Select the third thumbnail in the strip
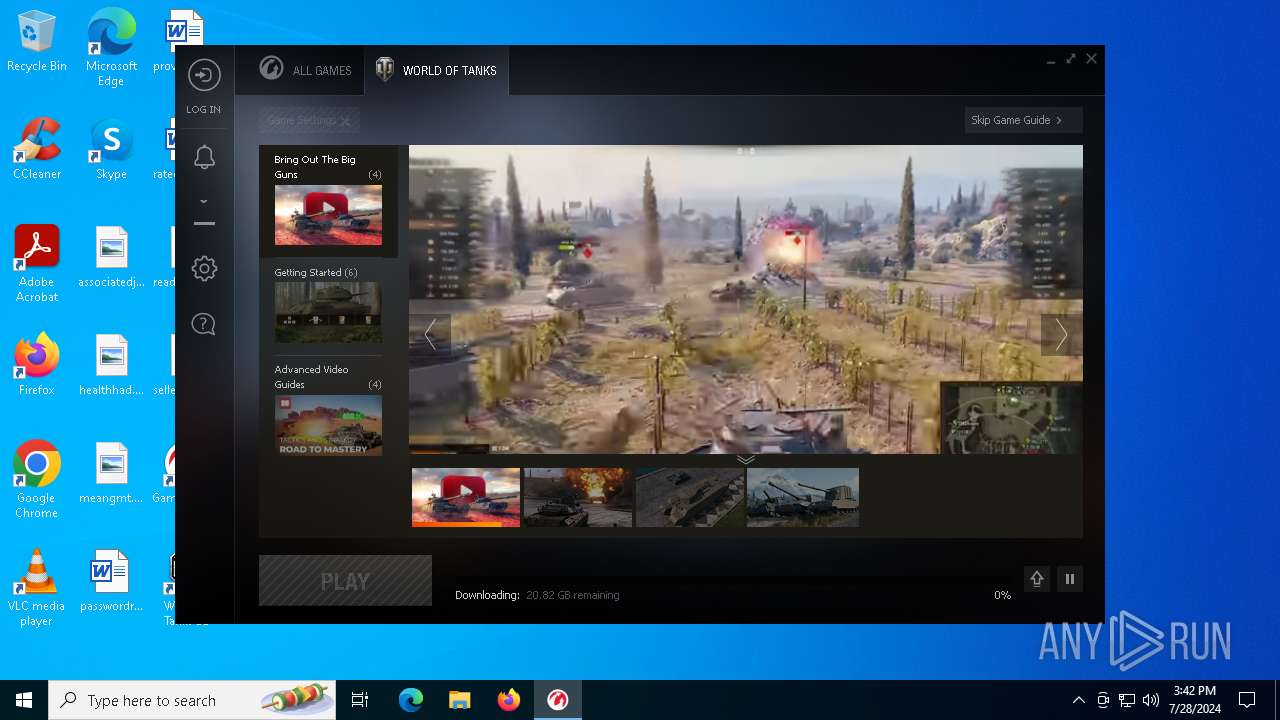This screenshot has width=1280, height=720. (690, 497)
